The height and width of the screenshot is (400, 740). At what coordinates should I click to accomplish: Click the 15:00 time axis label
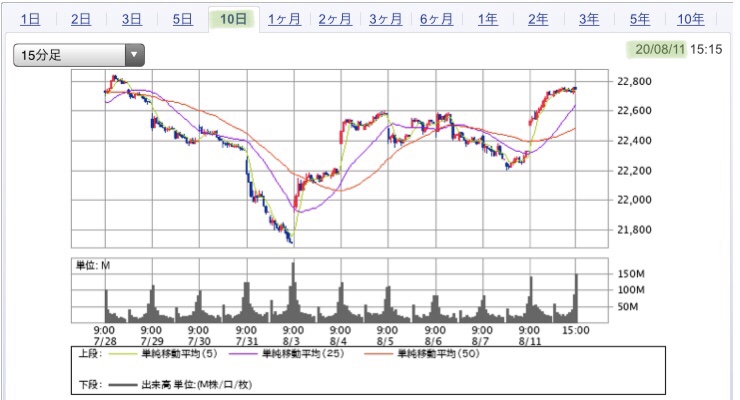click(575, 330)
